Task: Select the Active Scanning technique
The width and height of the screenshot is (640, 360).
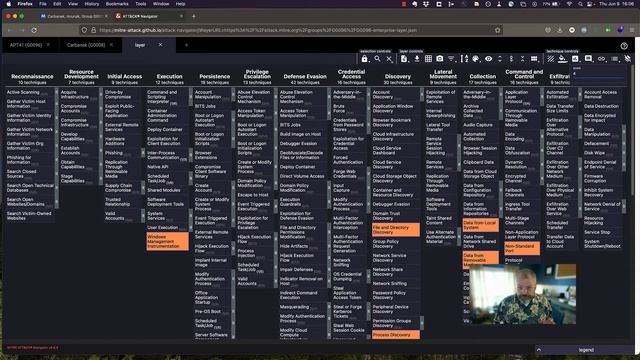Action: point(30,93)
